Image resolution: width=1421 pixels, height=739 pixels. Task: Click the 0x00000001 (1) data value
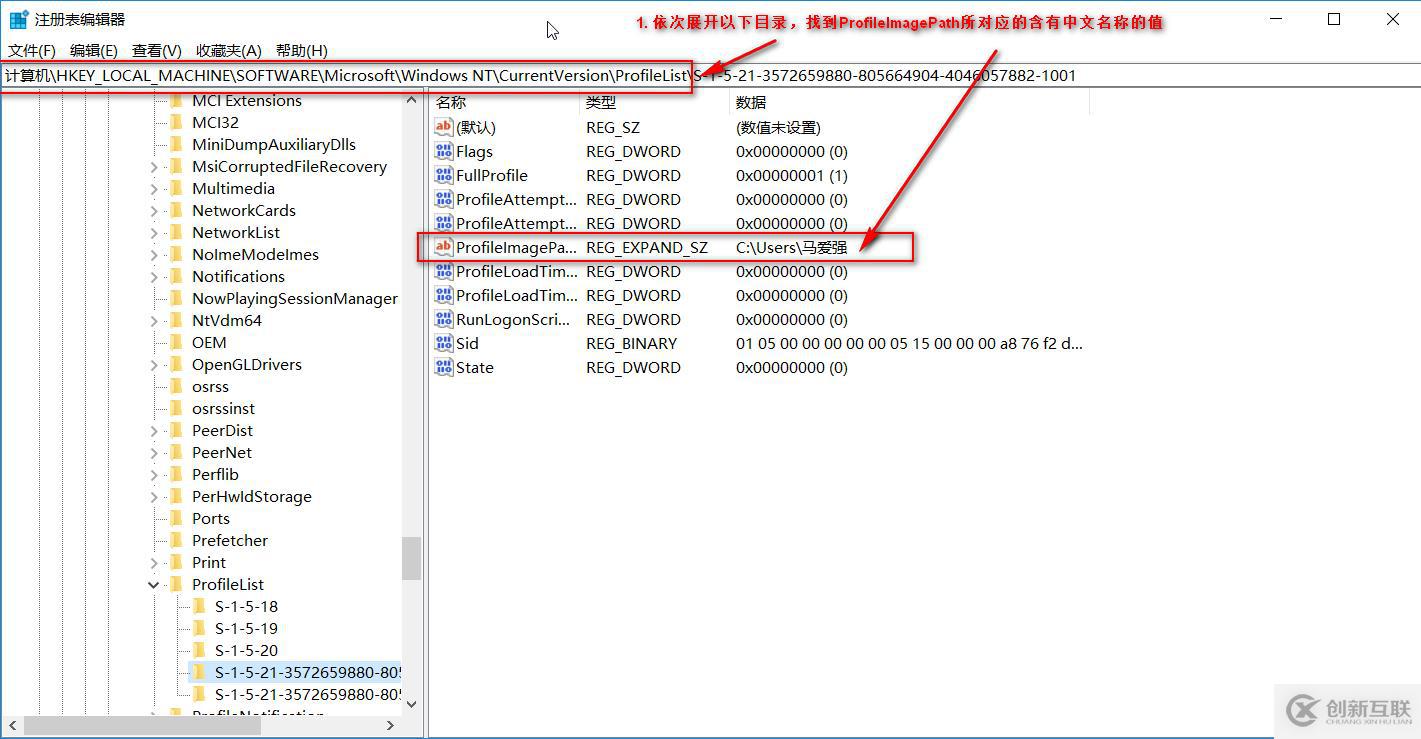791,175
